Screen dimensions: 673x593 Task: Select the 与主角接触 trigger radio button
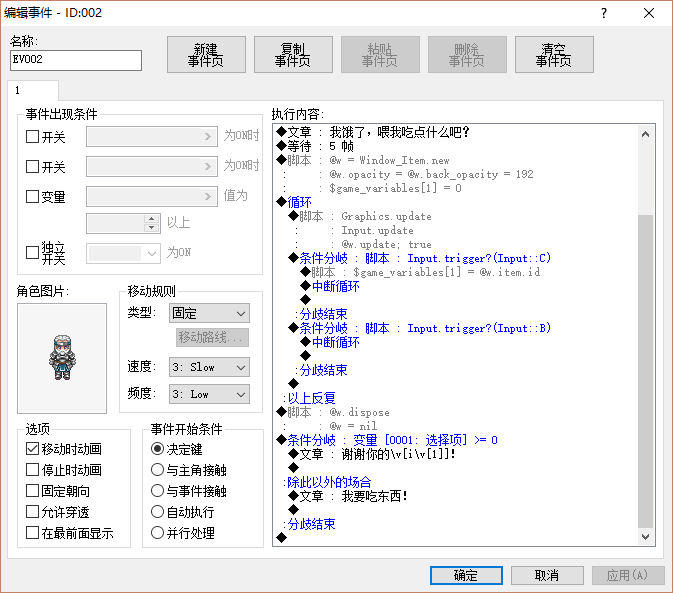pyautogui.click(x=158, y=470)
